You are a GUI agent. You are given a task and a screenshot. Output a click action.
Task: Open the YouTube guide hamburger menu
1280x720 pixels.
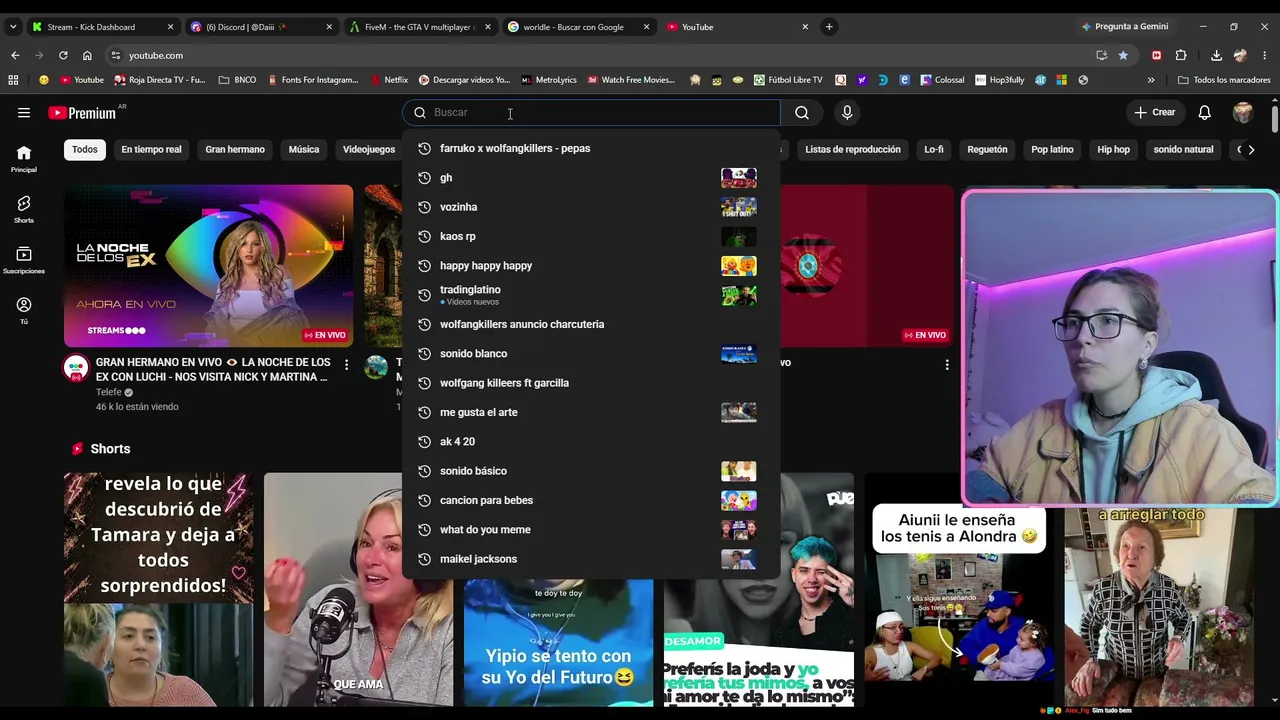[x=24, y=113]
